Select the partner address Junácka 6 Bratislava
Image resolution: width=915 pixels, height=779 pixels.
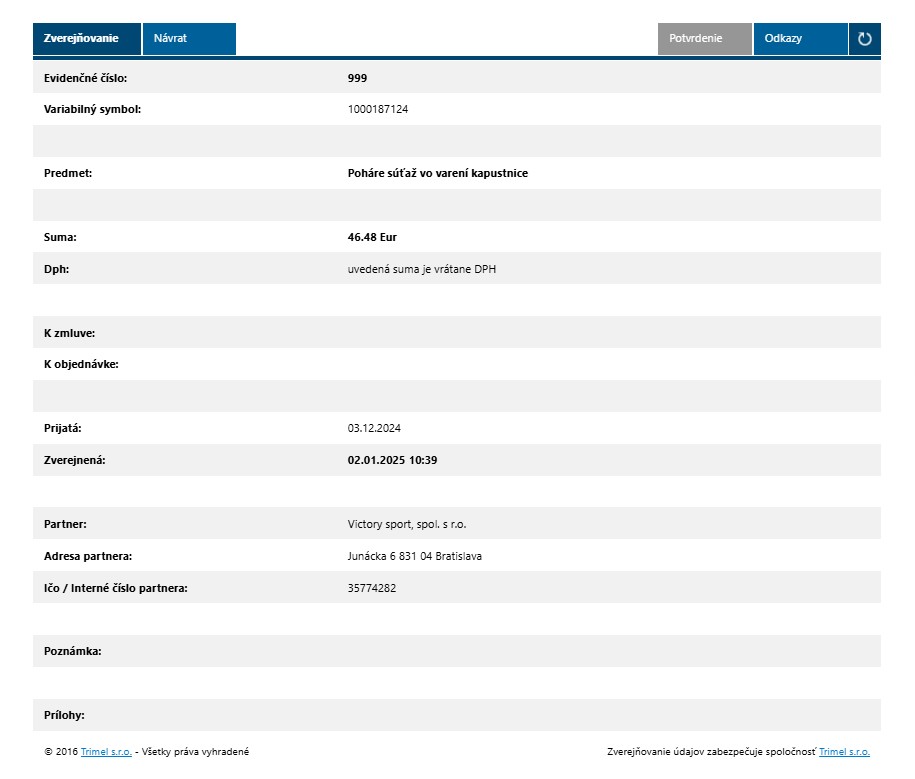[x=414, y=557]
